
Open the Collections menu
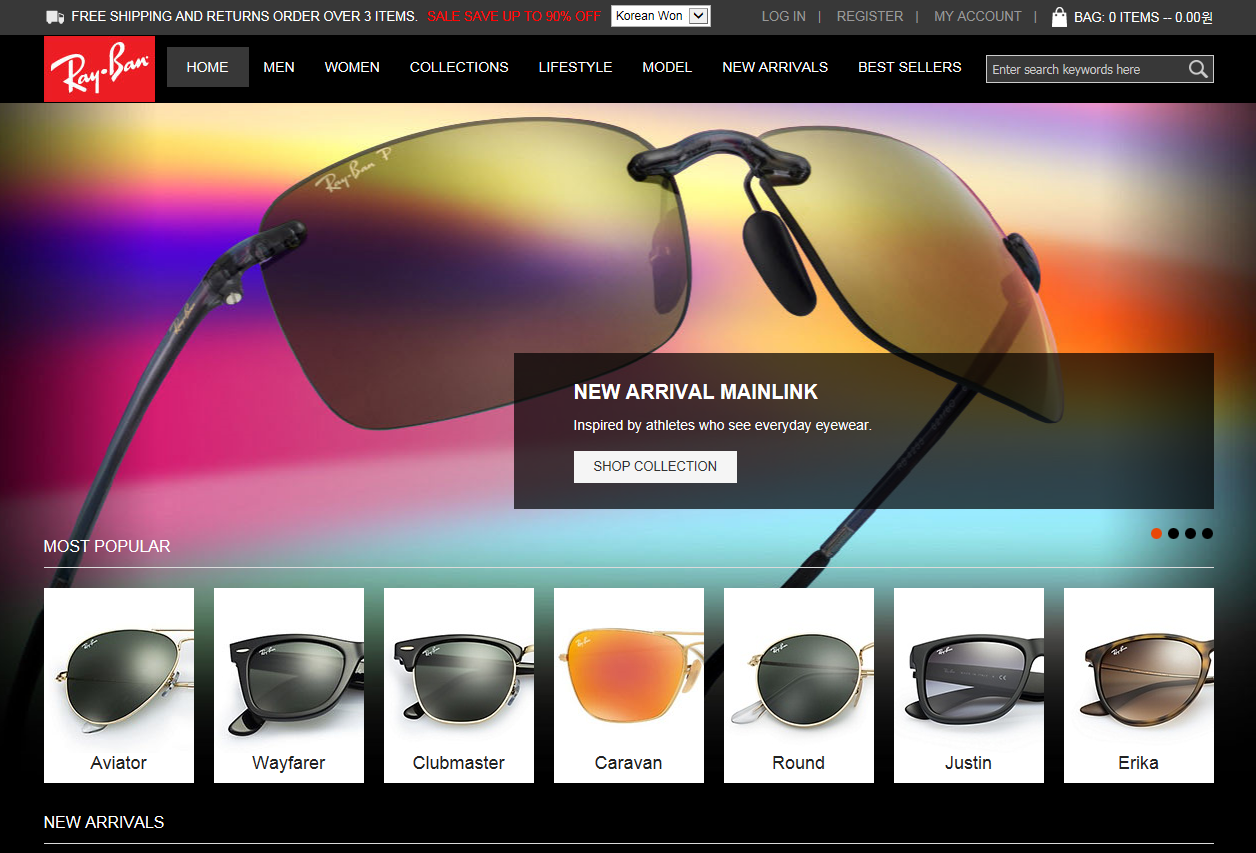click(x=459, y=67)
